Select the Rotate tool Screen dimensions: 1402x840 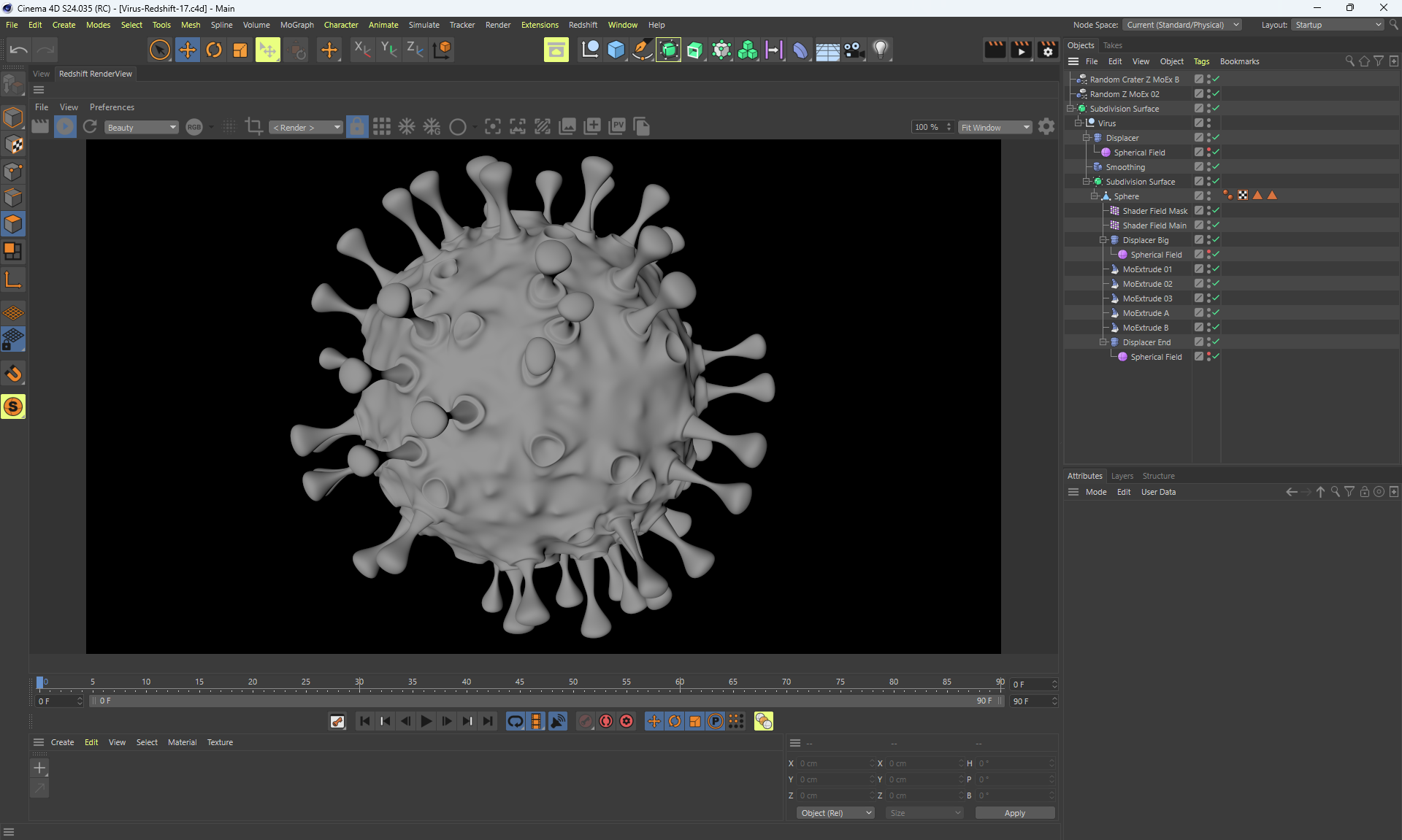pyautogui.click(x=214, y=50)
